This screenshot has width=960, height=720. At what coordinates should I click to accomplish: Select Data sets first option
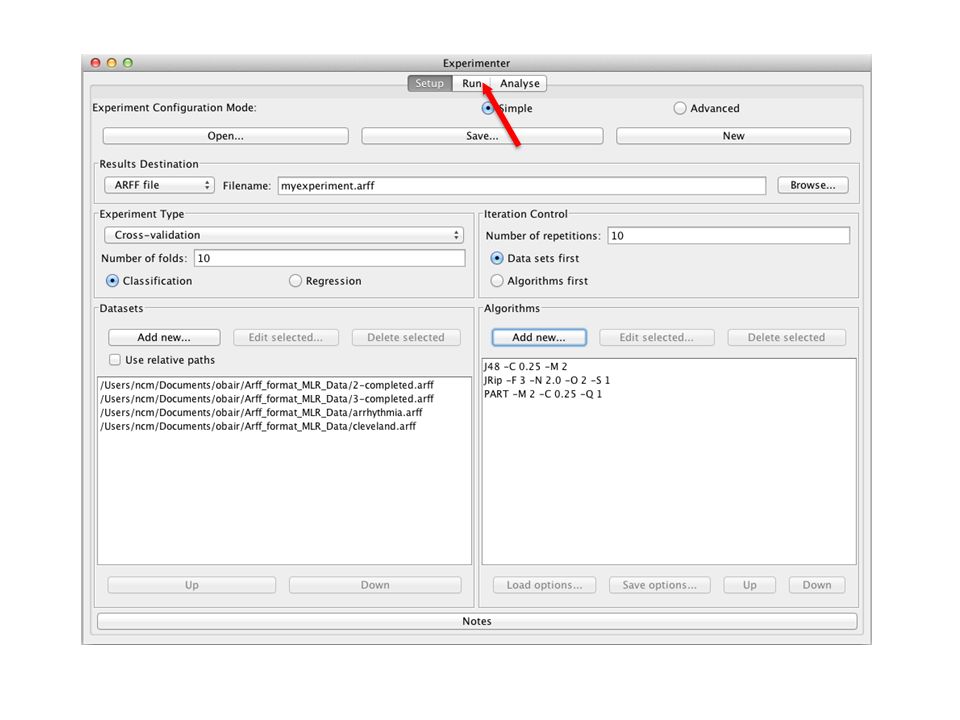pos(497,258)
